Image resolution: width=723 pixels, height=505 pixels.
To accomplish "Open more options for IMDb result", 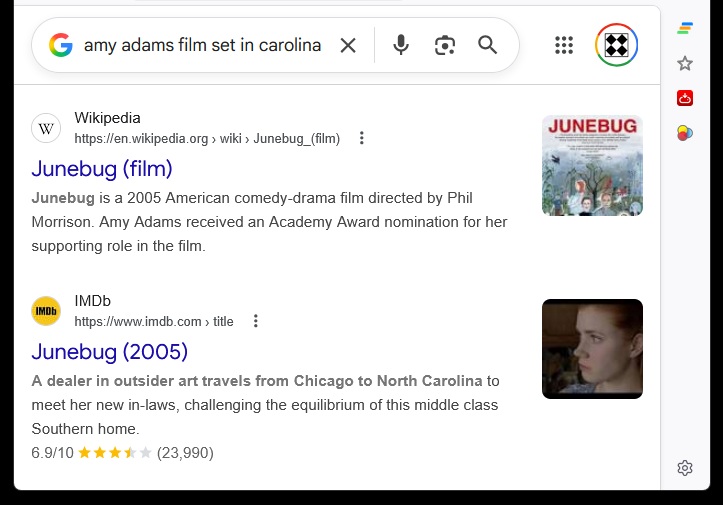I will [256, 321].
